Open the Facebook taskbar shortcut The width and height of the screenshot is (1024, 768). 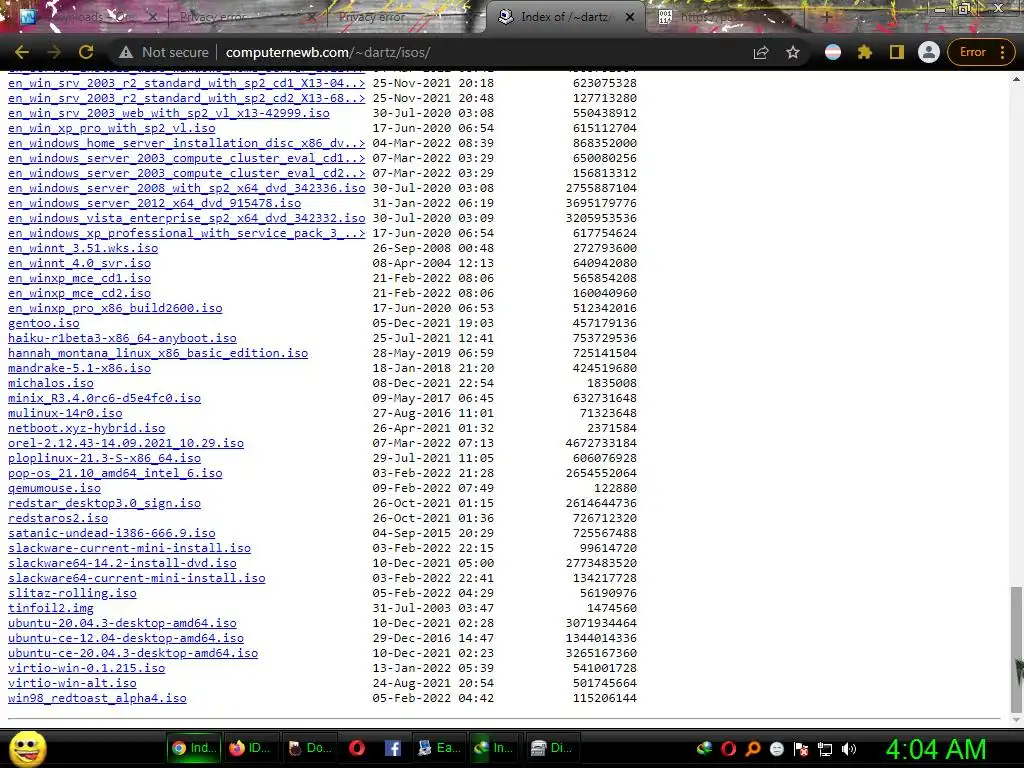pos(392,748)
